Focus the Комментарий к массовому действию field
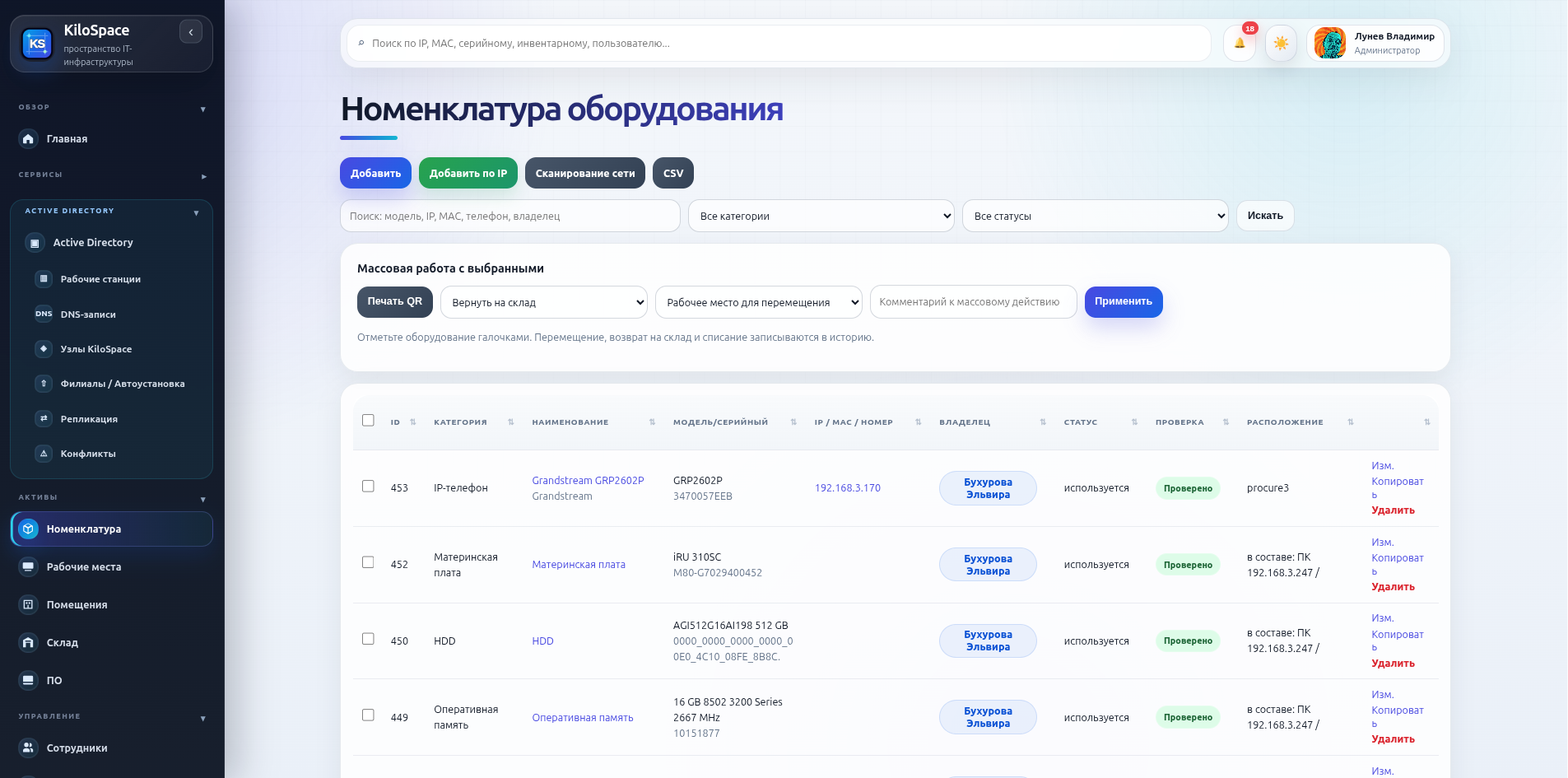 974,302
